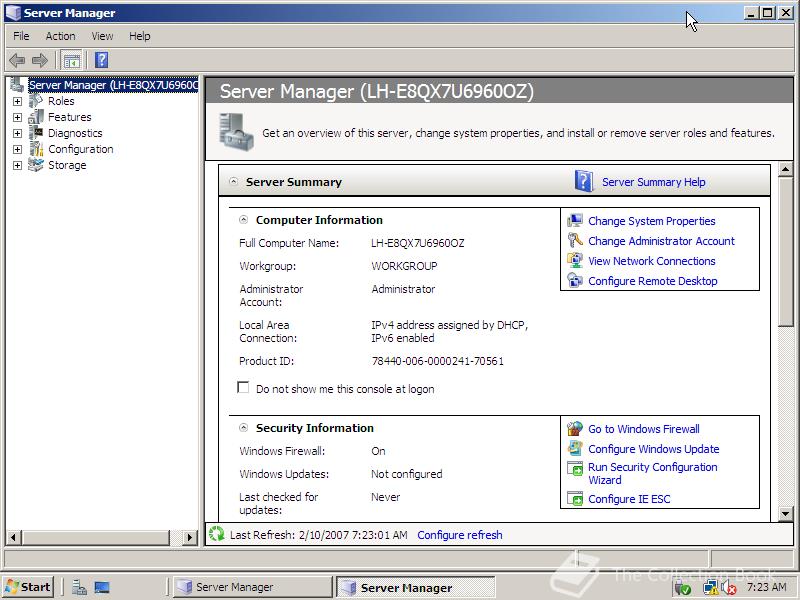Click the Back arrow toolbar icon
Viewport: 800px width, 600px height.
[x=17, y=60]
